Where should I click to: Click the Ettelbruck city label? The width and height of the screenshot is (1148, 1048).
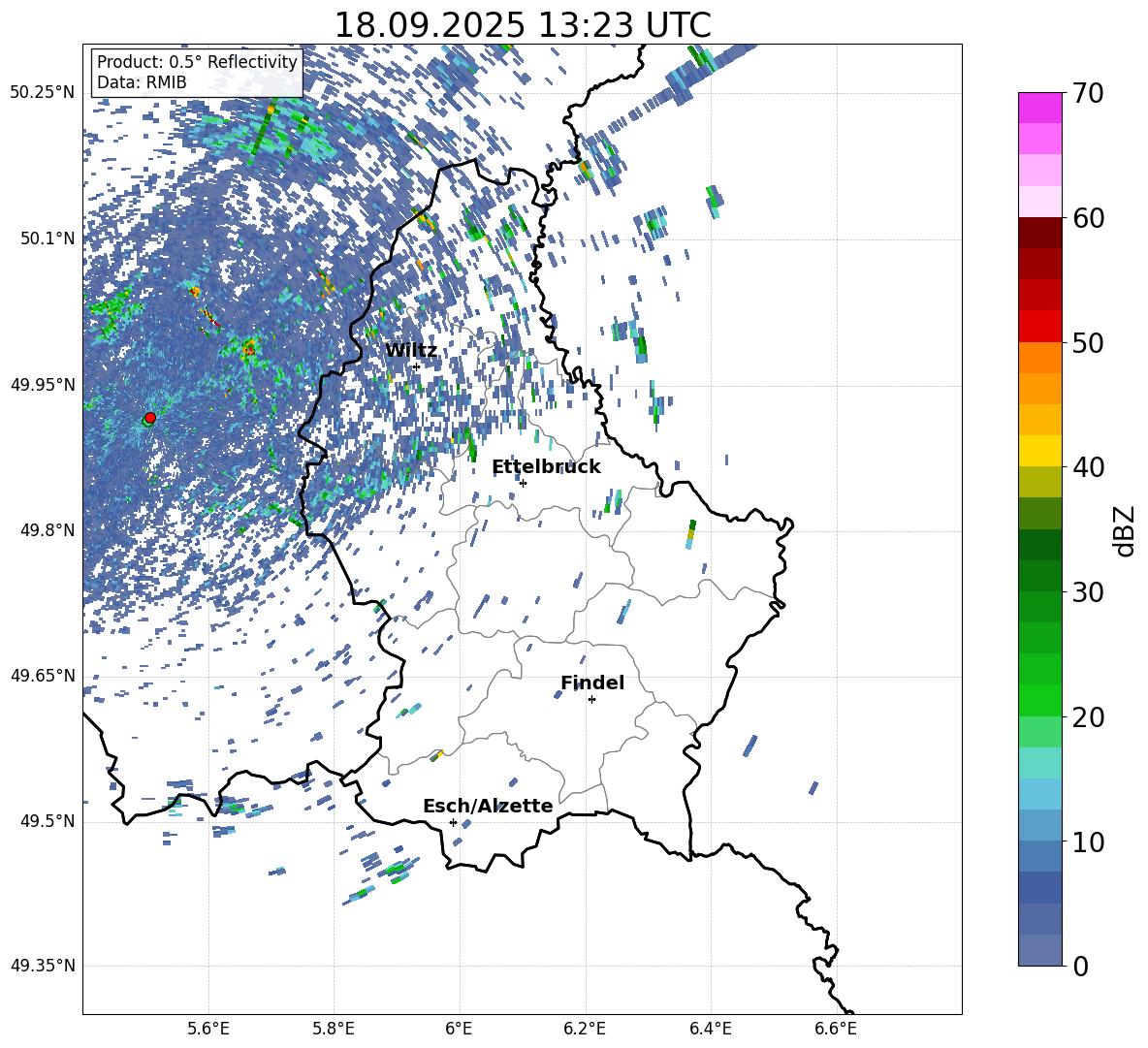(x=546, y=466)
